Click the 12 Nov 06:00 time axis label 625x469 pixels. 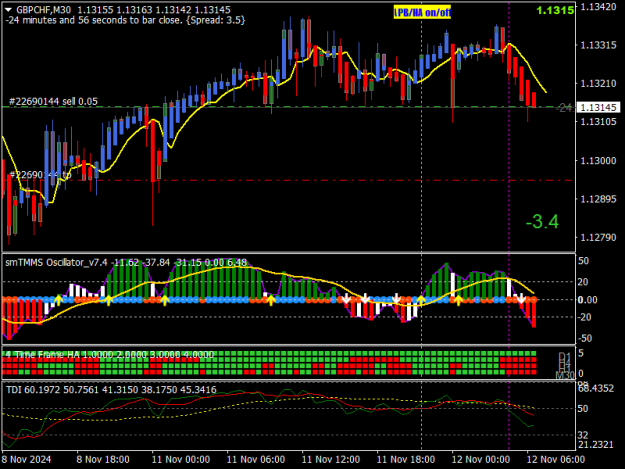(556, 459)
